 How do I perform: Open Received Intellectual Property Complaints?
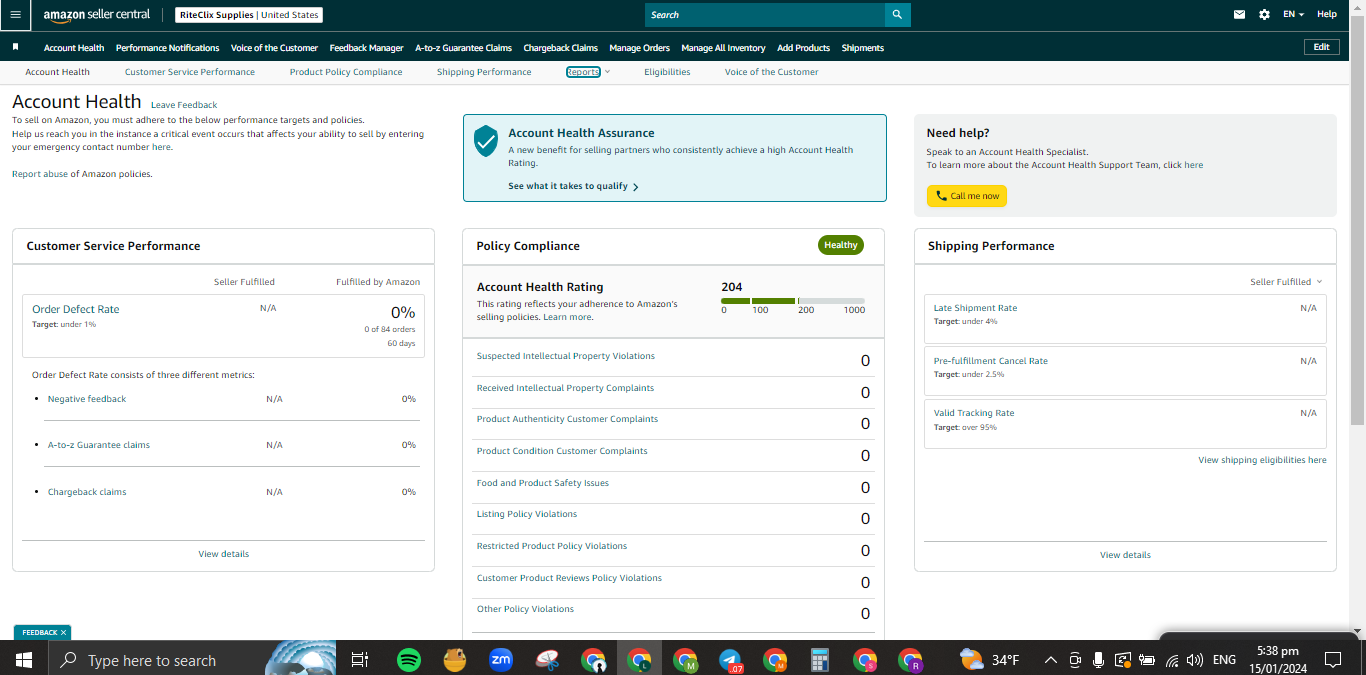[565, 388]
